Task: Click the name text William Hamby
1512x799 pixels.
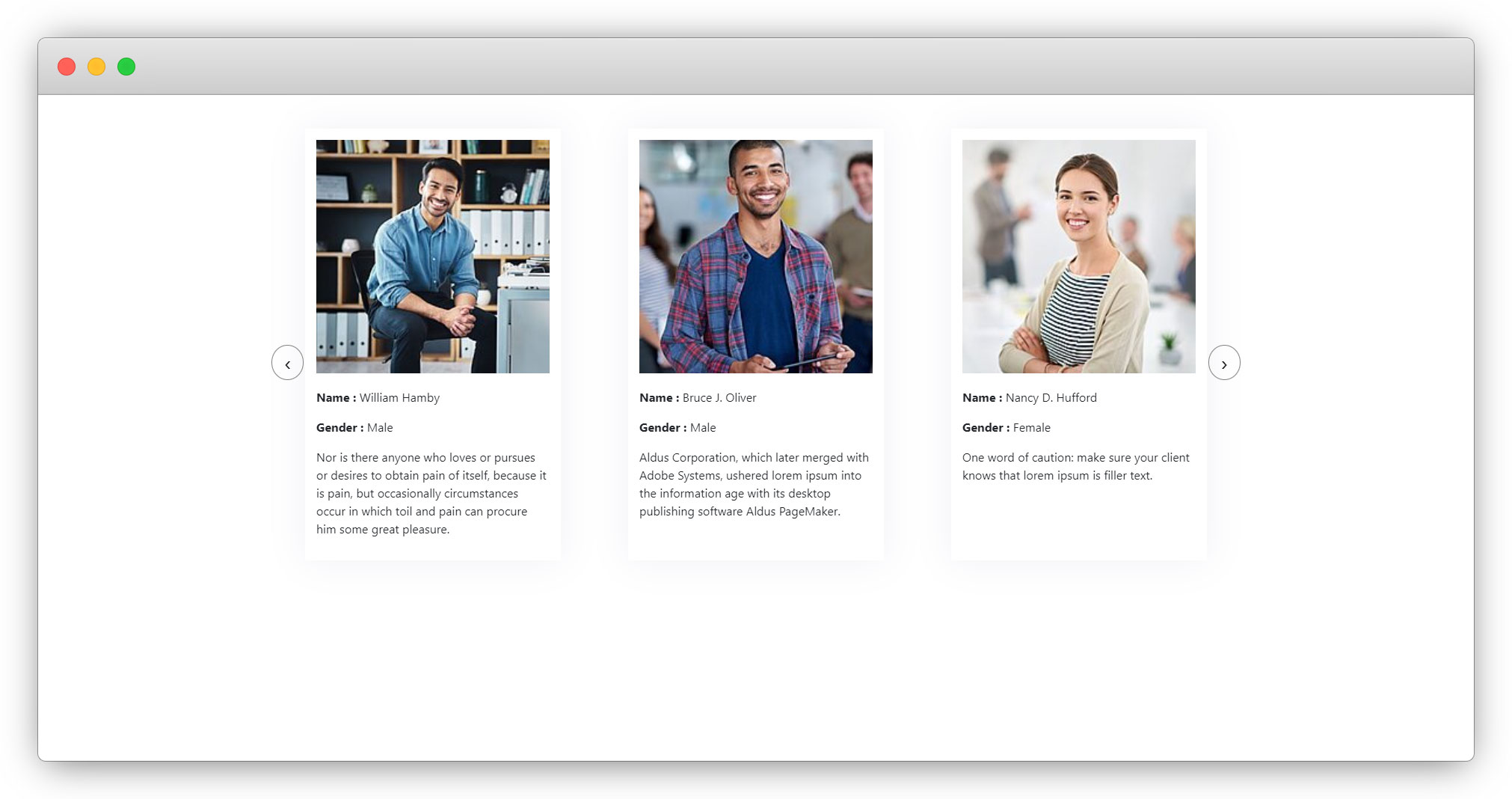Action: click(399, 398)
